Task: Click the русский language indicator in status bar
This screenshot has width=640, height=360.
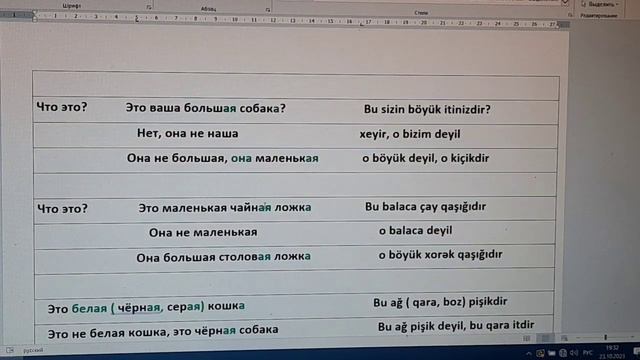Action: pos(33,350)
